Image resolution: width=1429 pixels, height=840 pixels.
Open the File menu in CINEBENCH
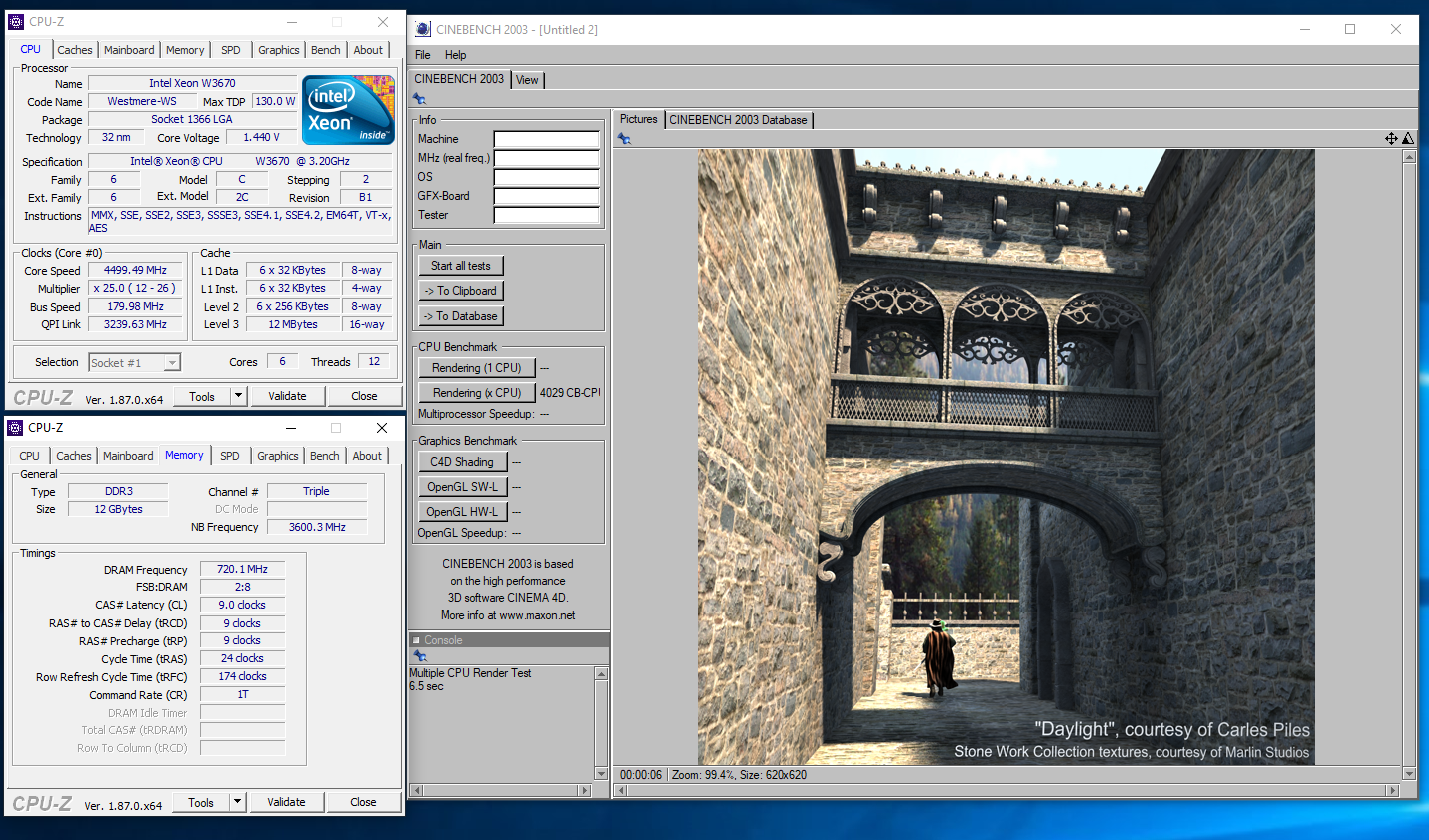pos(423,55)
